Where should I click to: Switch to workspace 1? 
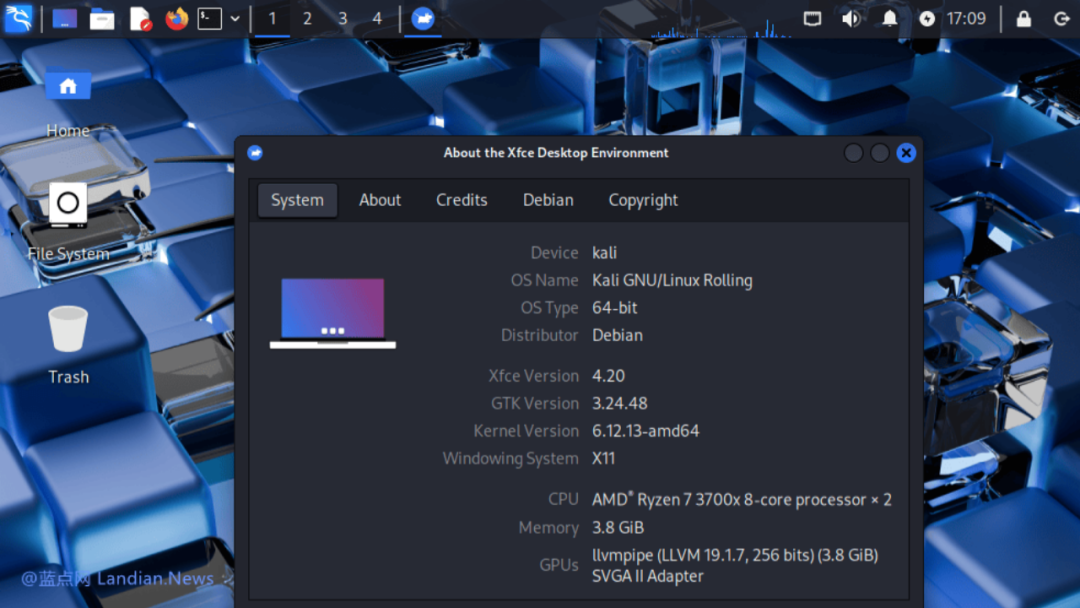pyautogui.click(x=272, y=19)
